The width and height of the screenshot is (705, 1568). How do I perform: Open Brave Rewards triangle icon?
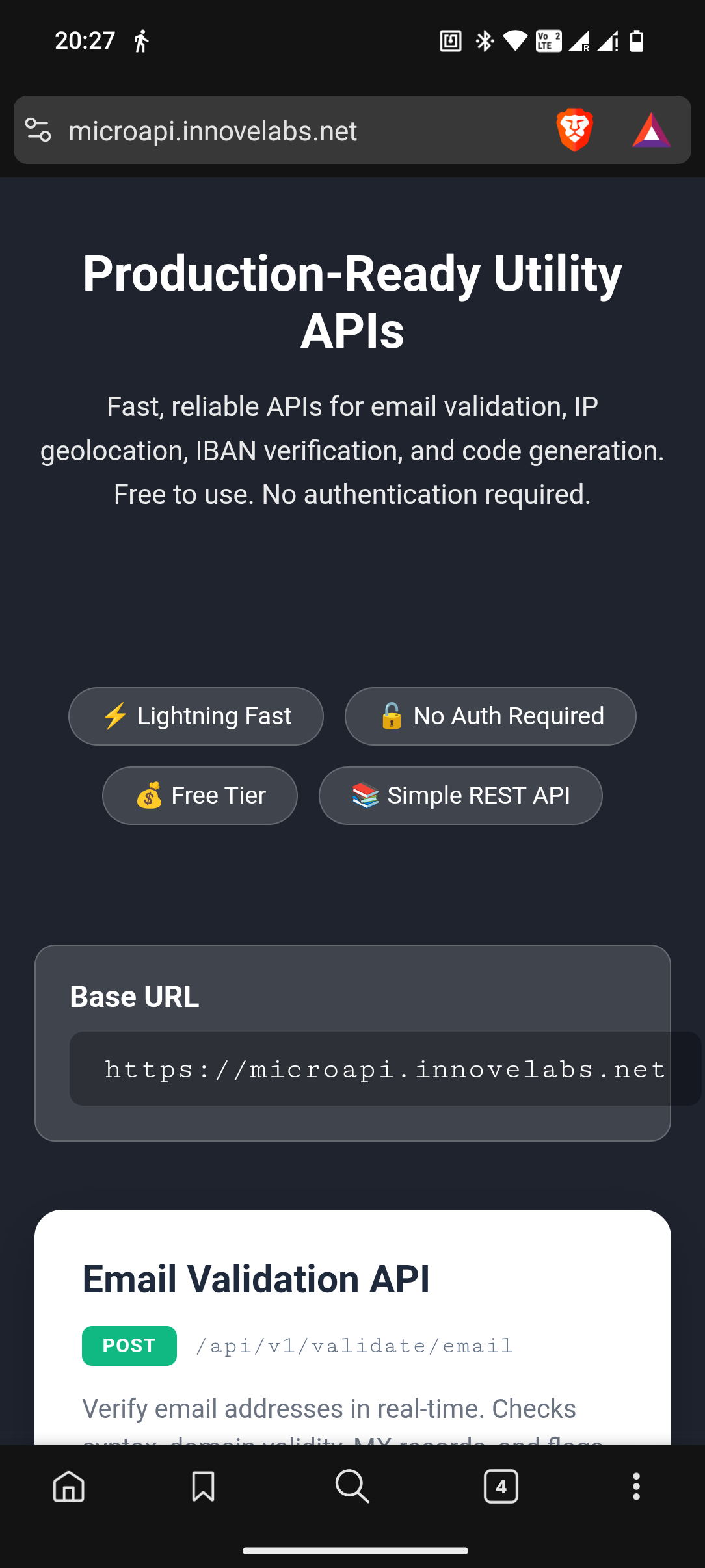pos(651,130)
